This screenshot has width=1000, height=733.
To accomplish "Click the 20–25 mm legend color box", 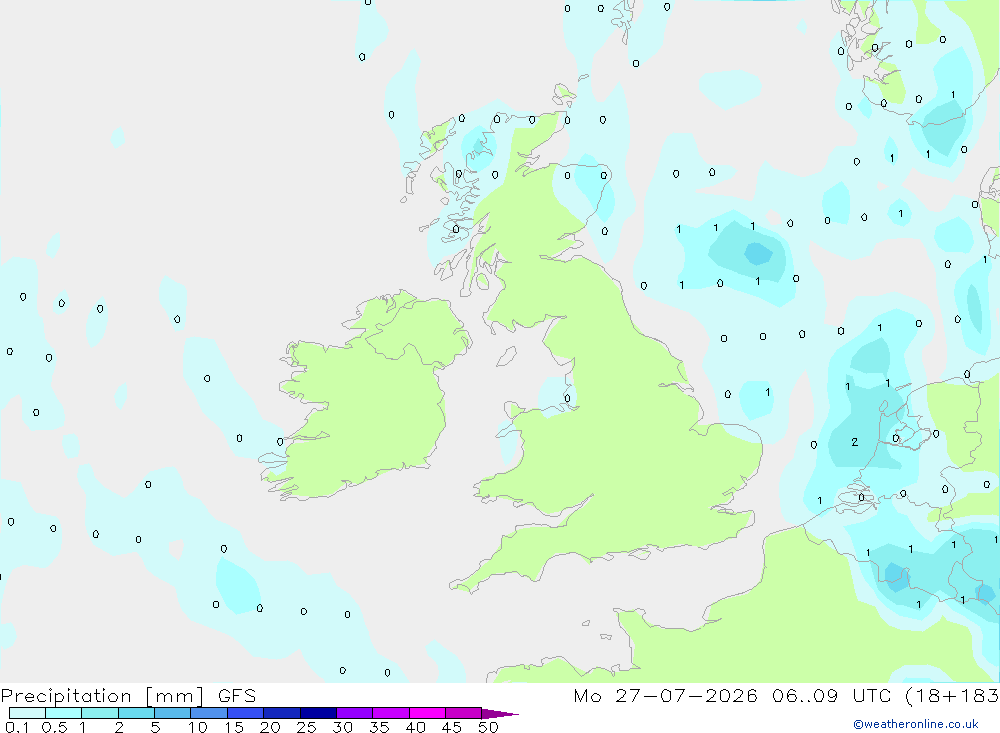I will click(x=282, y=713).
